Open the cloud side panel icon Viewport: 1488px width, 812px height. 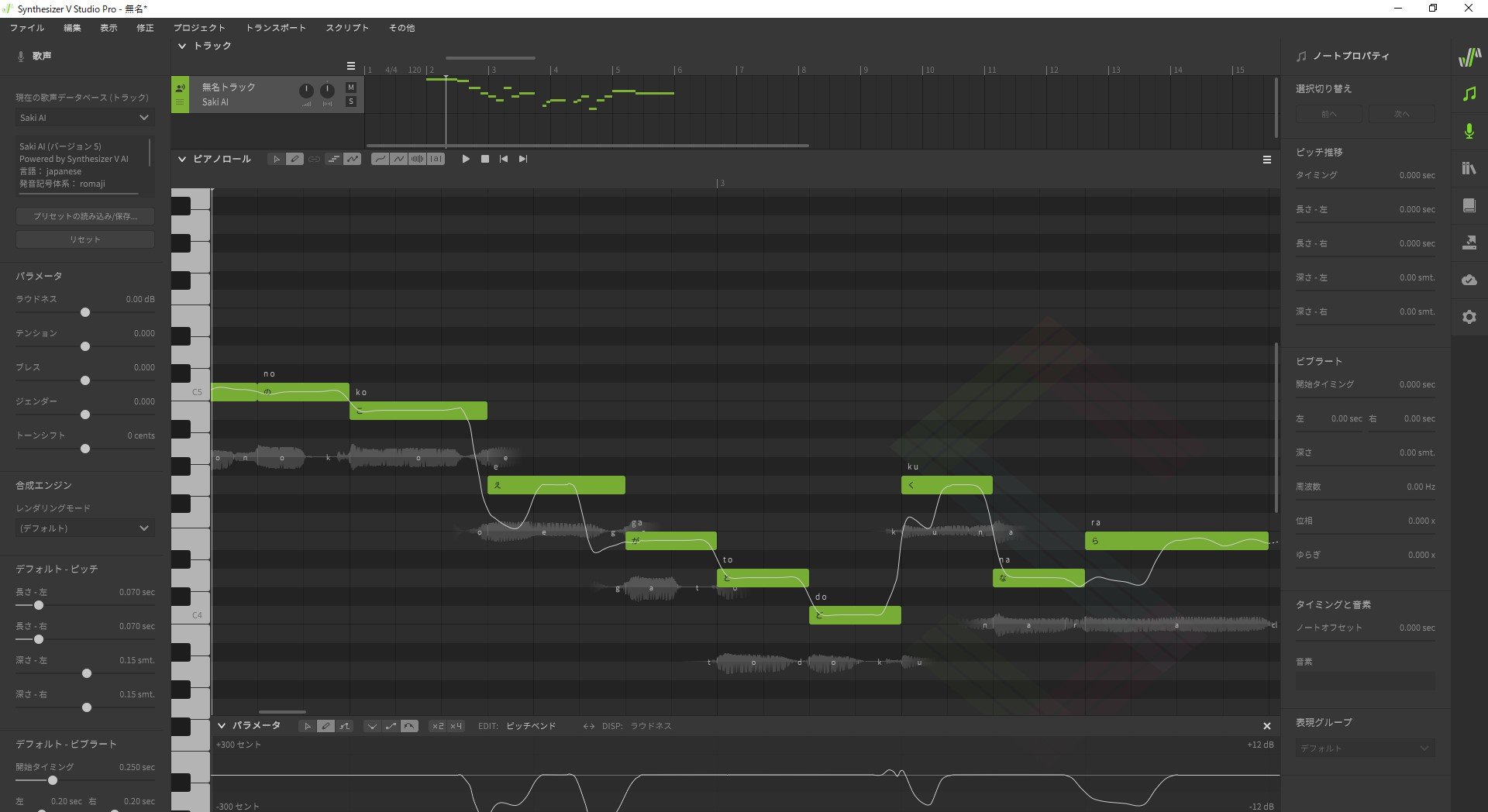[x=1469, y=280]
